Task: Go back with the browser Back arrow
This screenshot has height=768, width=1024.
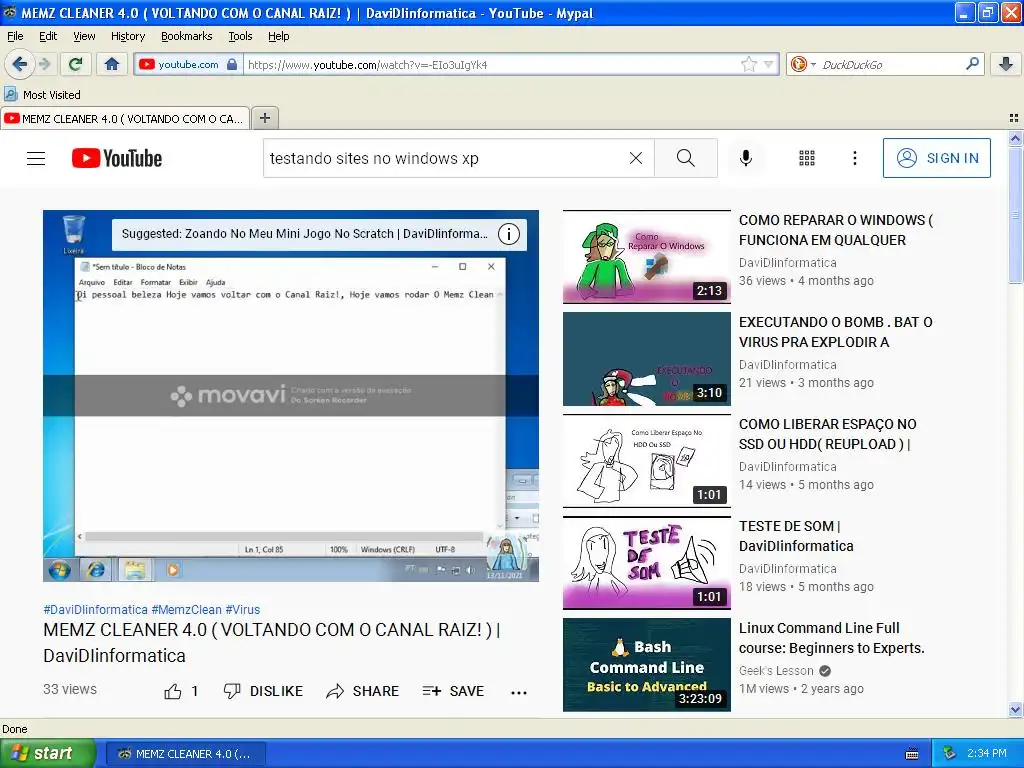Action: [x=20, y=64]
